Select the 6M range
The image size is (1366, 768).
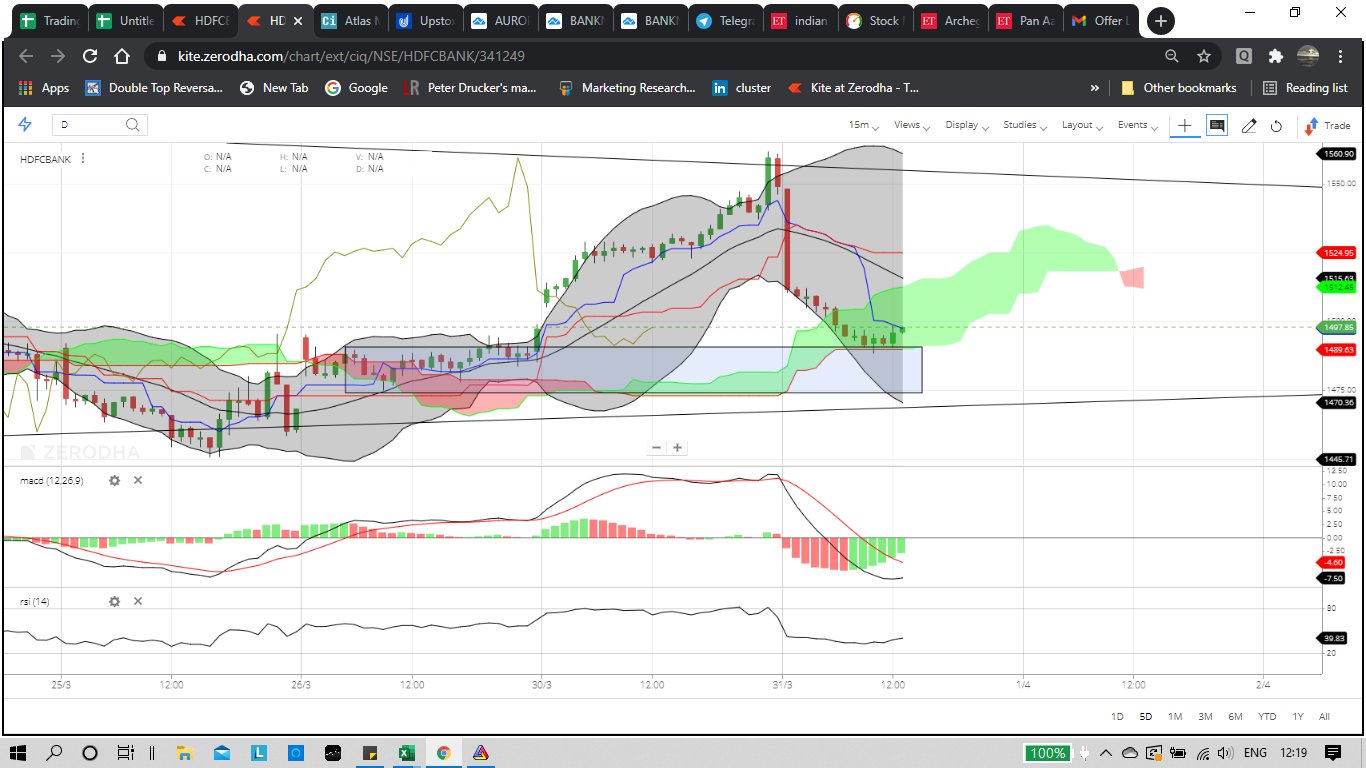[1235, 716]
